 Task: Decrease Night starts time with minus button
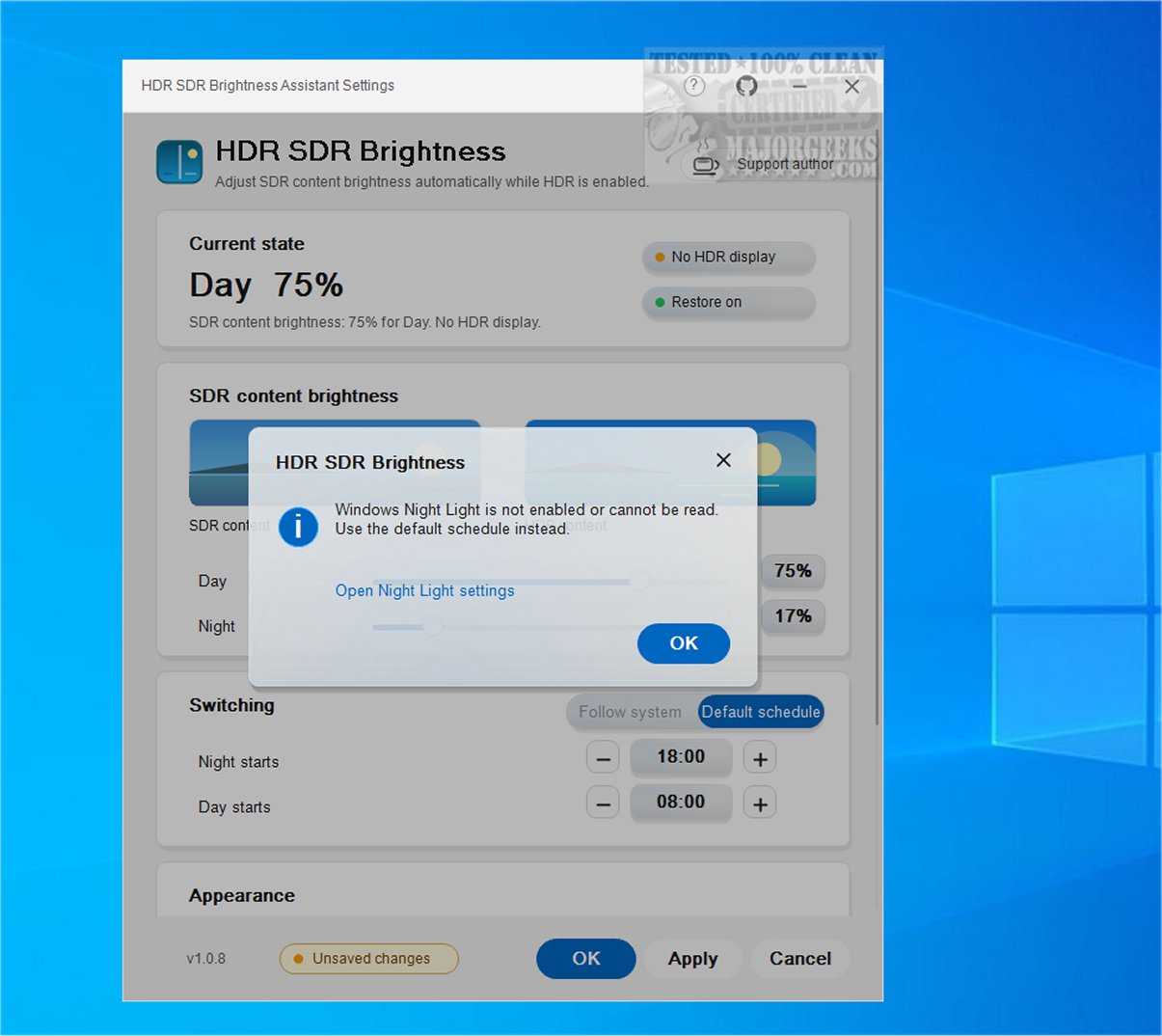[603, 758]
